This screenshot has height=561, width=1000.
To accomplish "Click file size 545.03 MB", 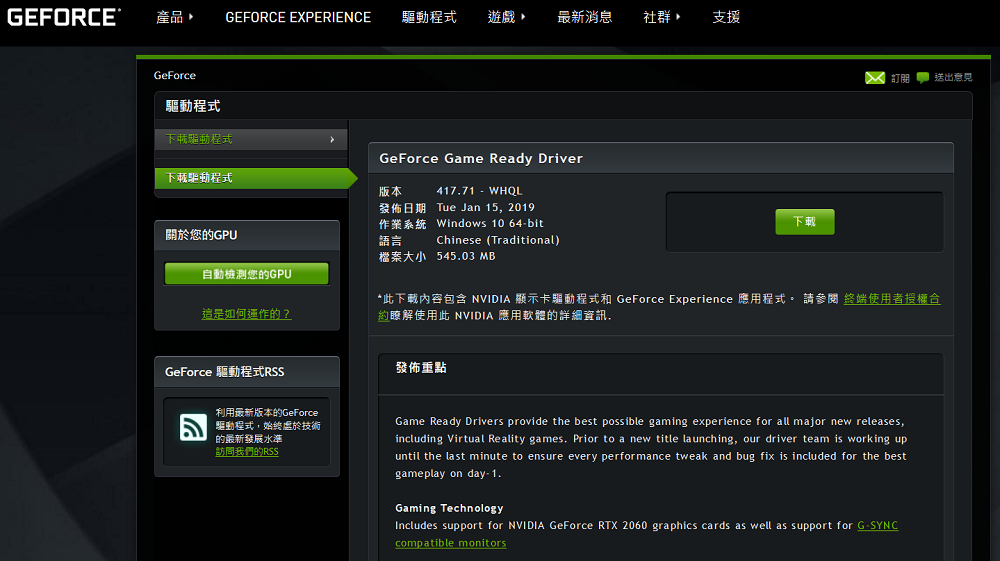I will coord(466,256).
